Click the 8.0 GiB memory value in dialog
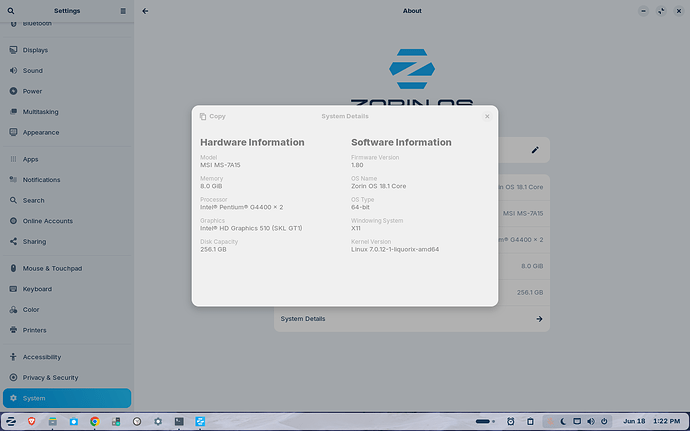This screenshot has width=690, height=431. 211,186
